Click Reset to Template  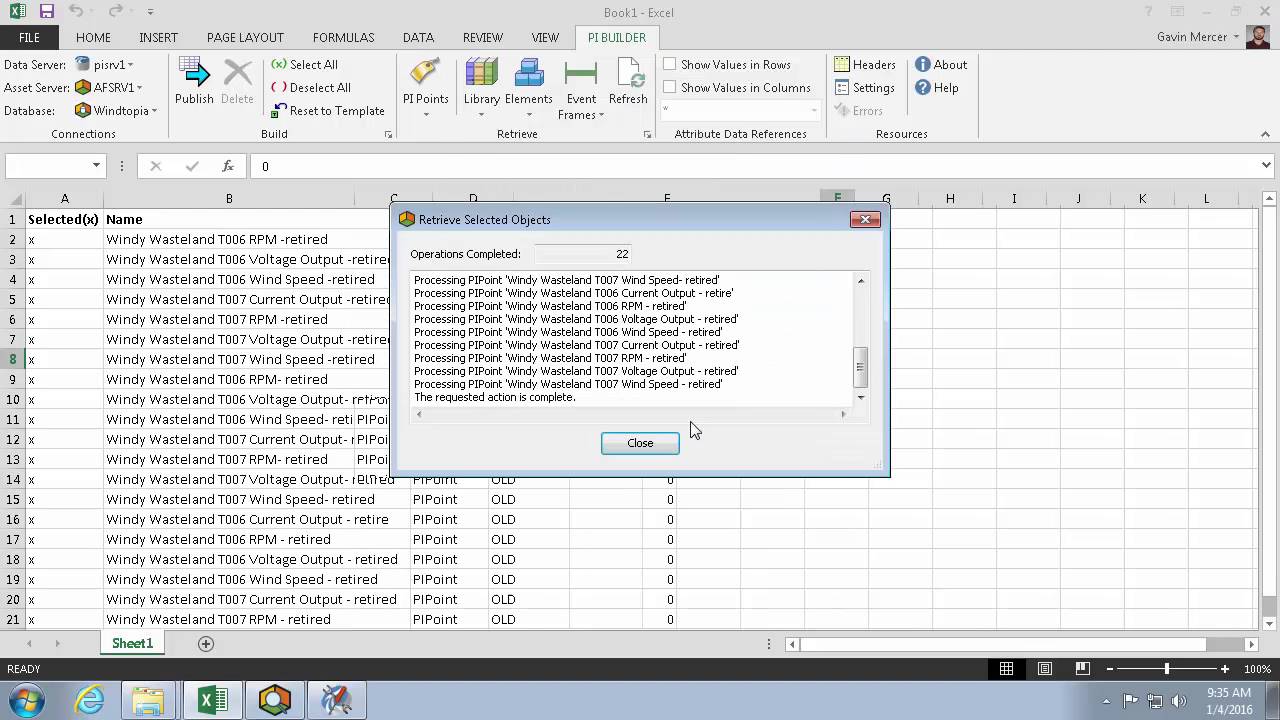tap(328, 111)
